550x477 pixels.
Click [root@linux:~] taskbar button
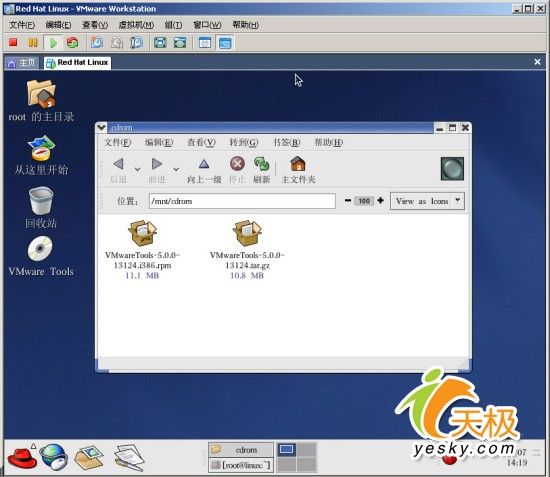click(241, 465)
